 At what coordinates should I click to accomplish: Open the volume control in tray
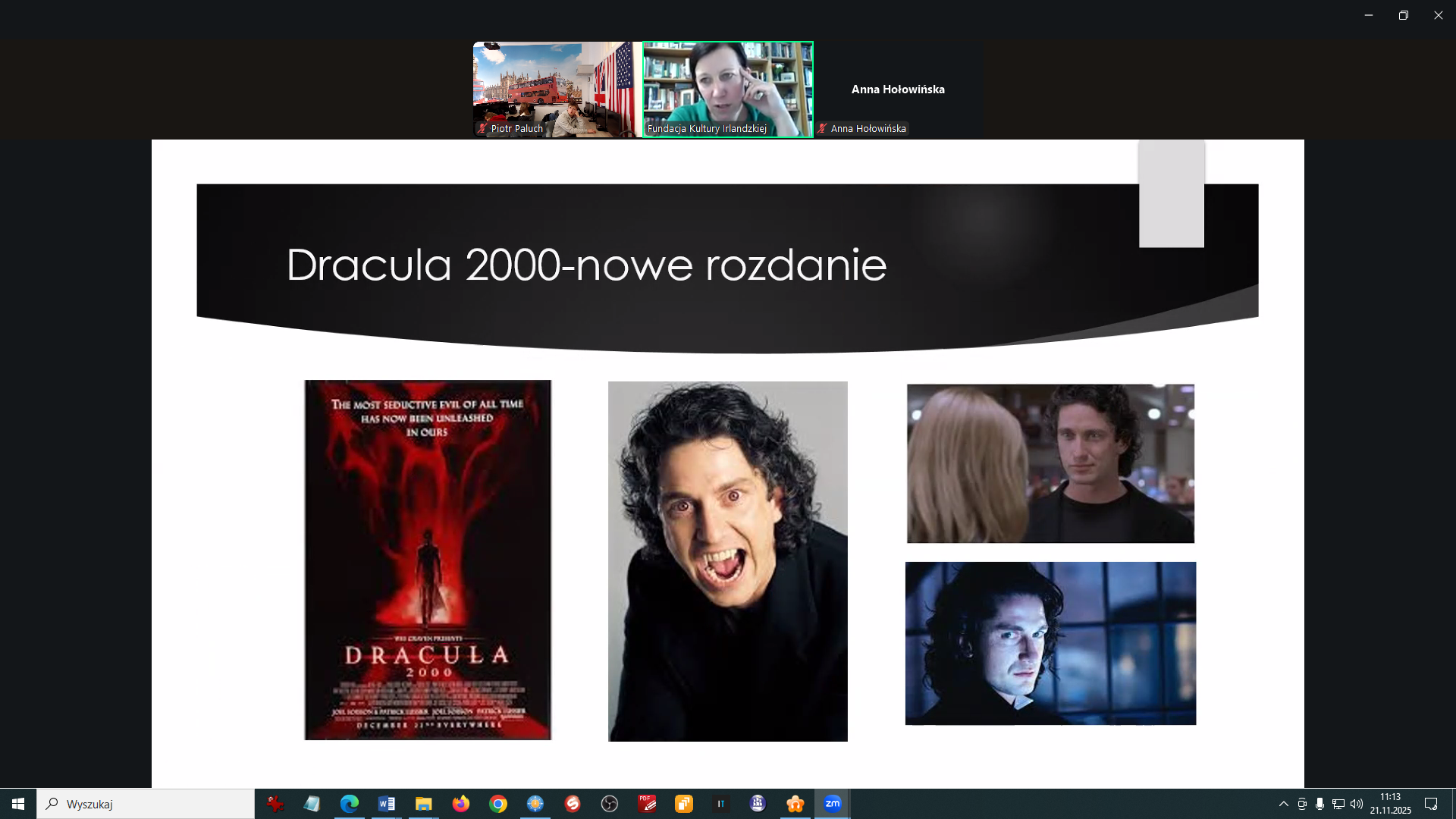point(1357,804)
